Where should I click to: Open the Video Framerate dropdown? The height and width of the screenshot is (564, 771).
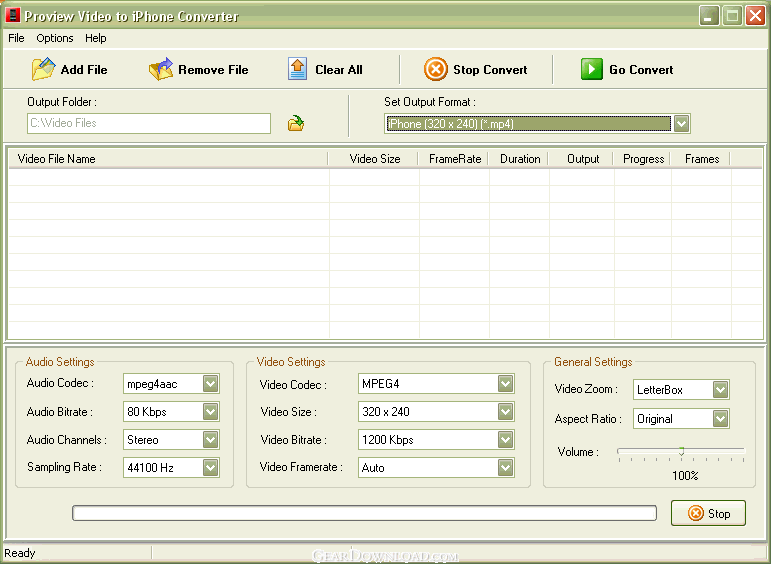(436, 468)
